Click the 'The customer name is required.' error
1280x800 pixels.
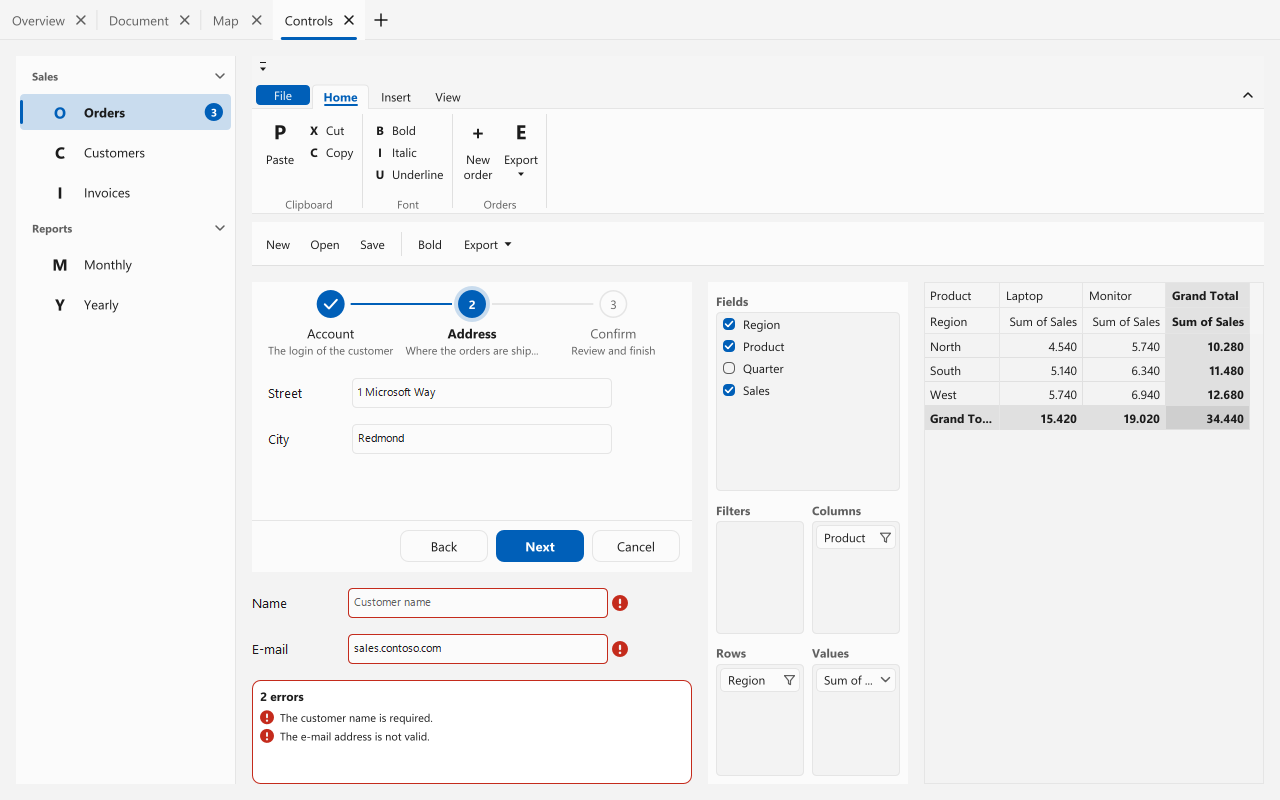click(x=356, y=718)
